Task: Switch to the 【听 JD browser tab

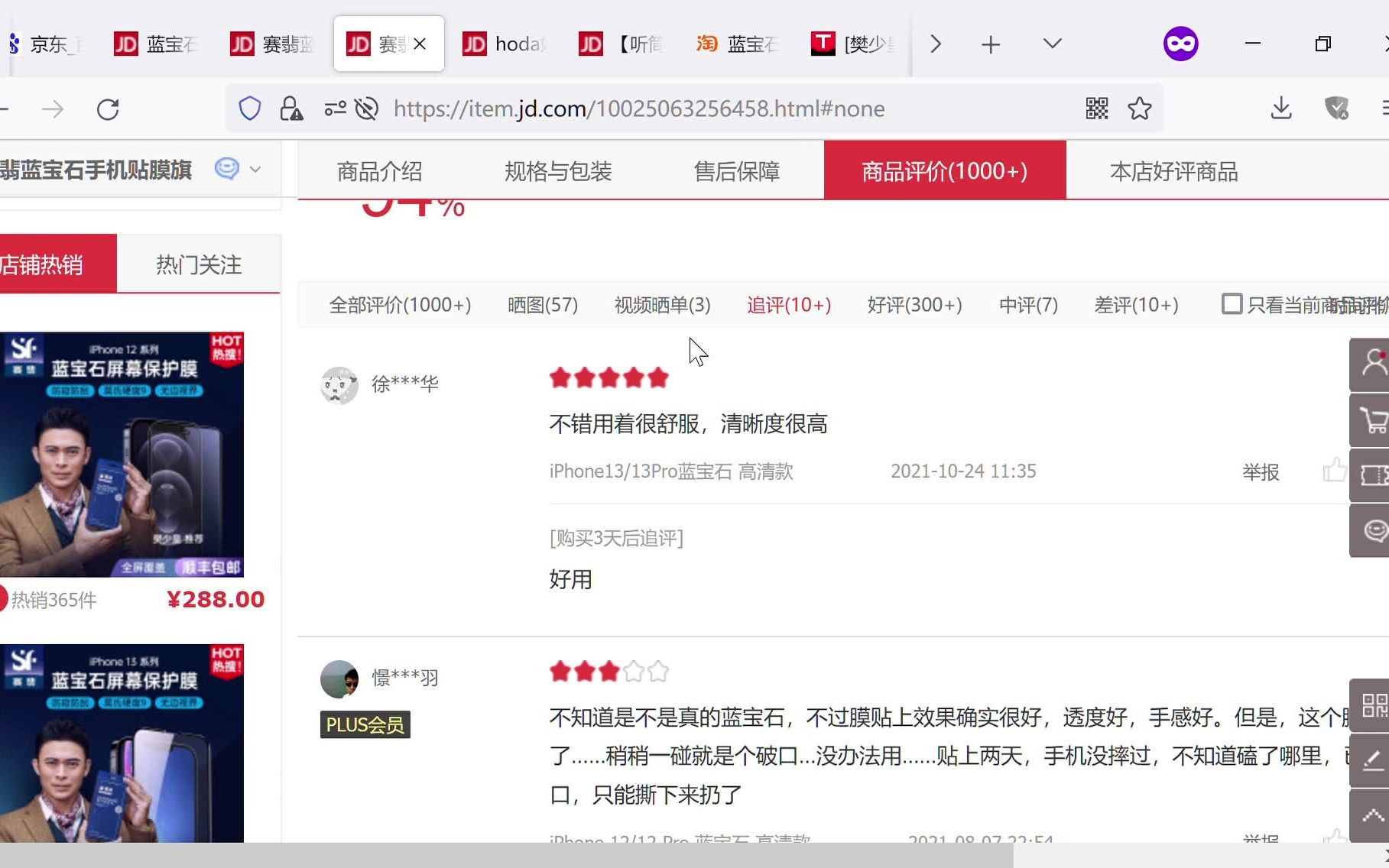Action: coord(621,44)
